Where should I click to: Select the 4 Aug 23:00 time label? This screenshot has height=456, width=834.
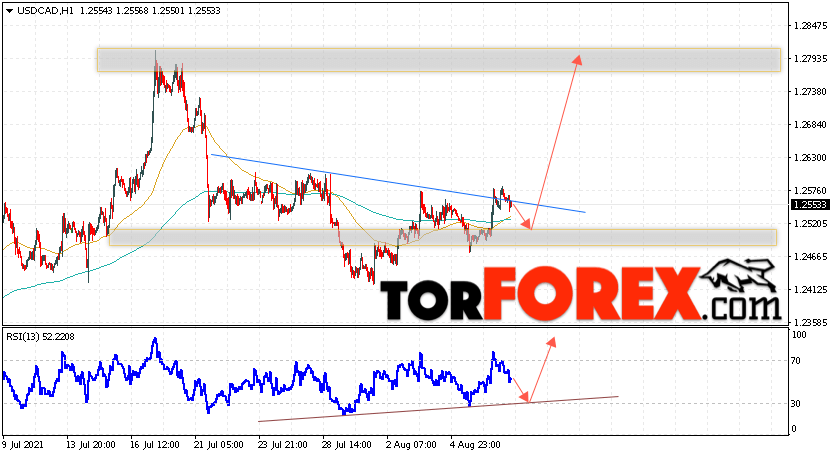[474, 445]
